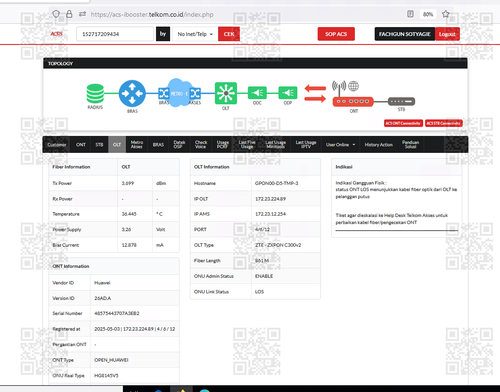Image resolution: width=500 pixels, height=392 pixels.
Task: Click the 80% zoom indicator
Action: pyautogui.click(x=428, y=14)
